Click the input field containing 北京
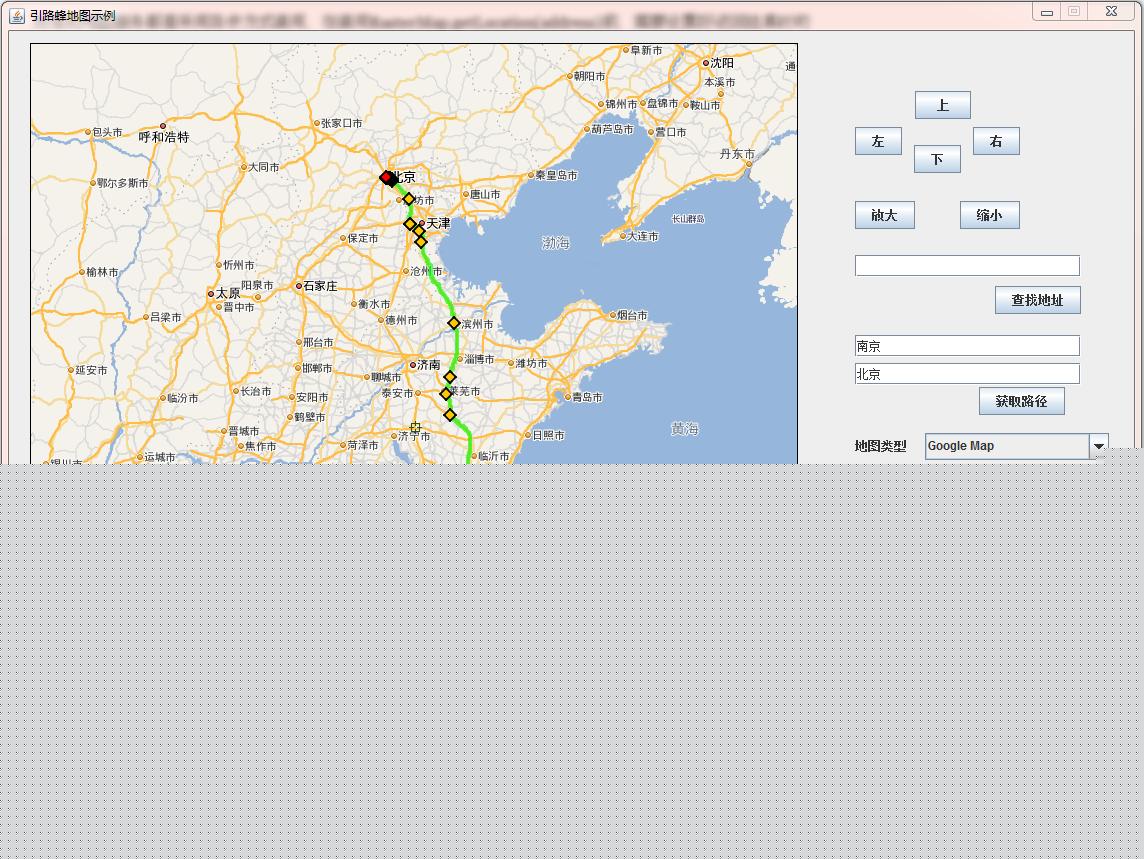Viewport: 1144px width, 859px height. (967, 374)
